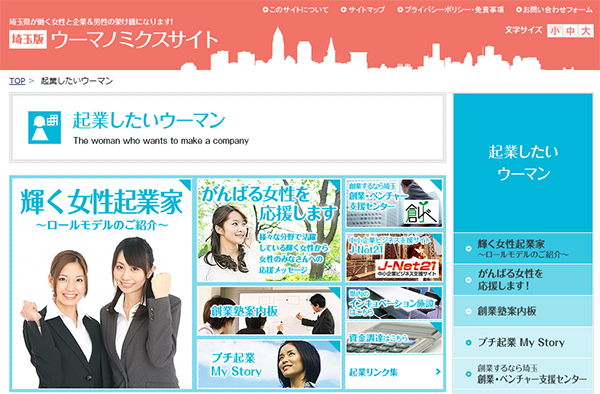Screen dimensions: 600x394
Task: Open the 創業塾案内板 banner
Action: (x=269, y=311)
